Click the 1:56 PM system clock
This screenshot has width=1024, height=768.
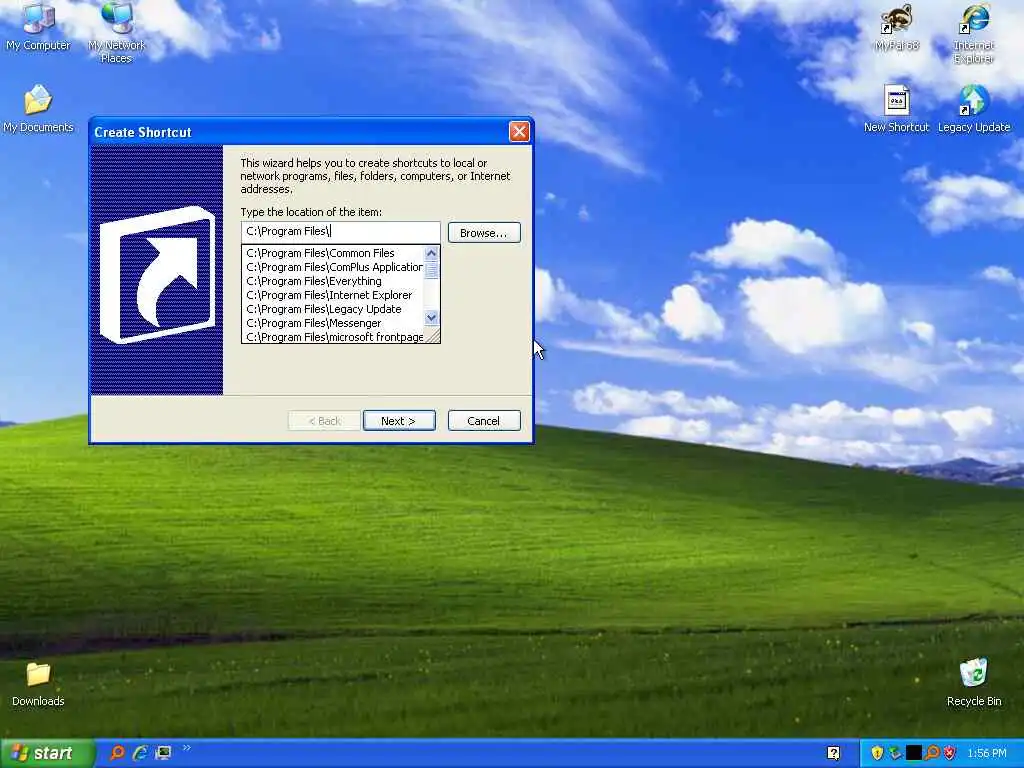tap(987, 754)
